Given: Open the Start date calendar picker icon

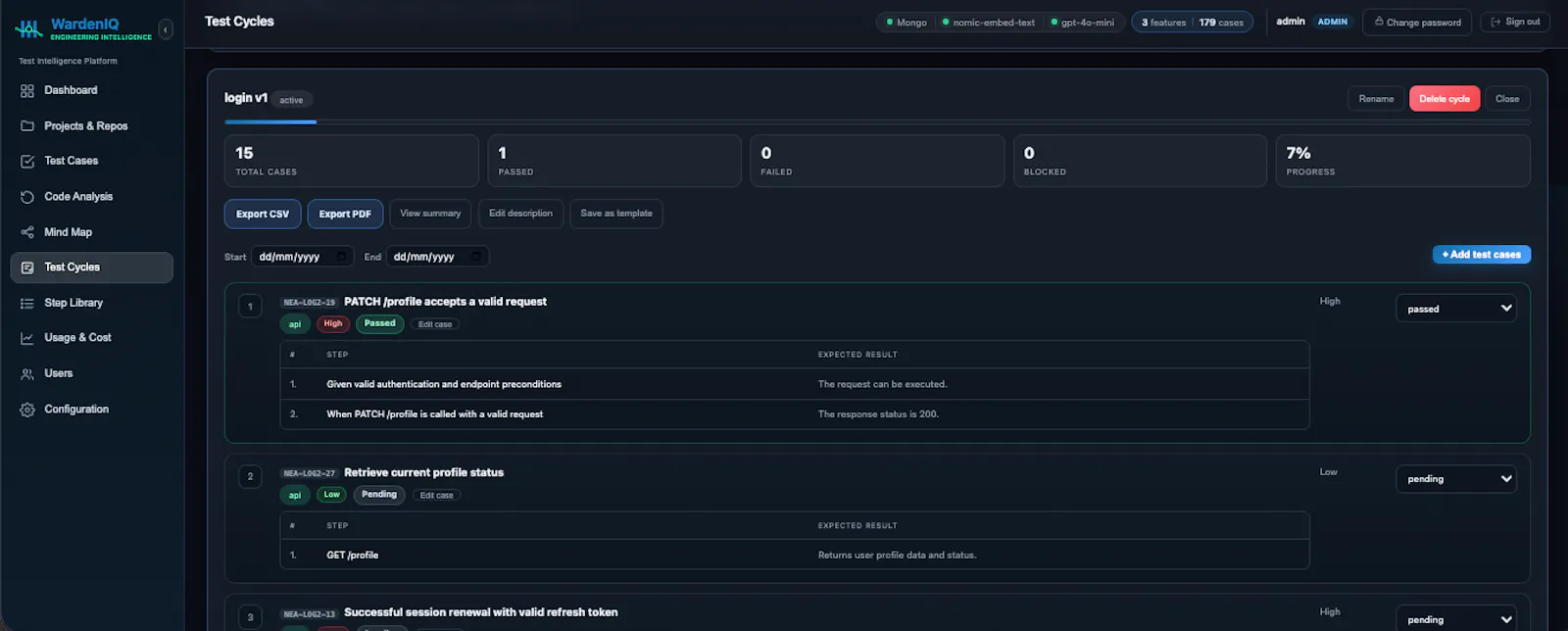Looking at the screenshot, I should (341, 257).
